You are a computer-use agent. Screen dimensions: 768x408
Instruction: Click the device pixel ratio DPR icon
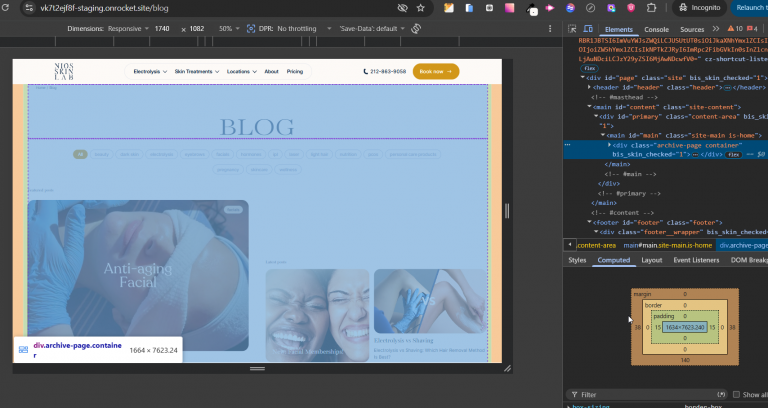251,28
